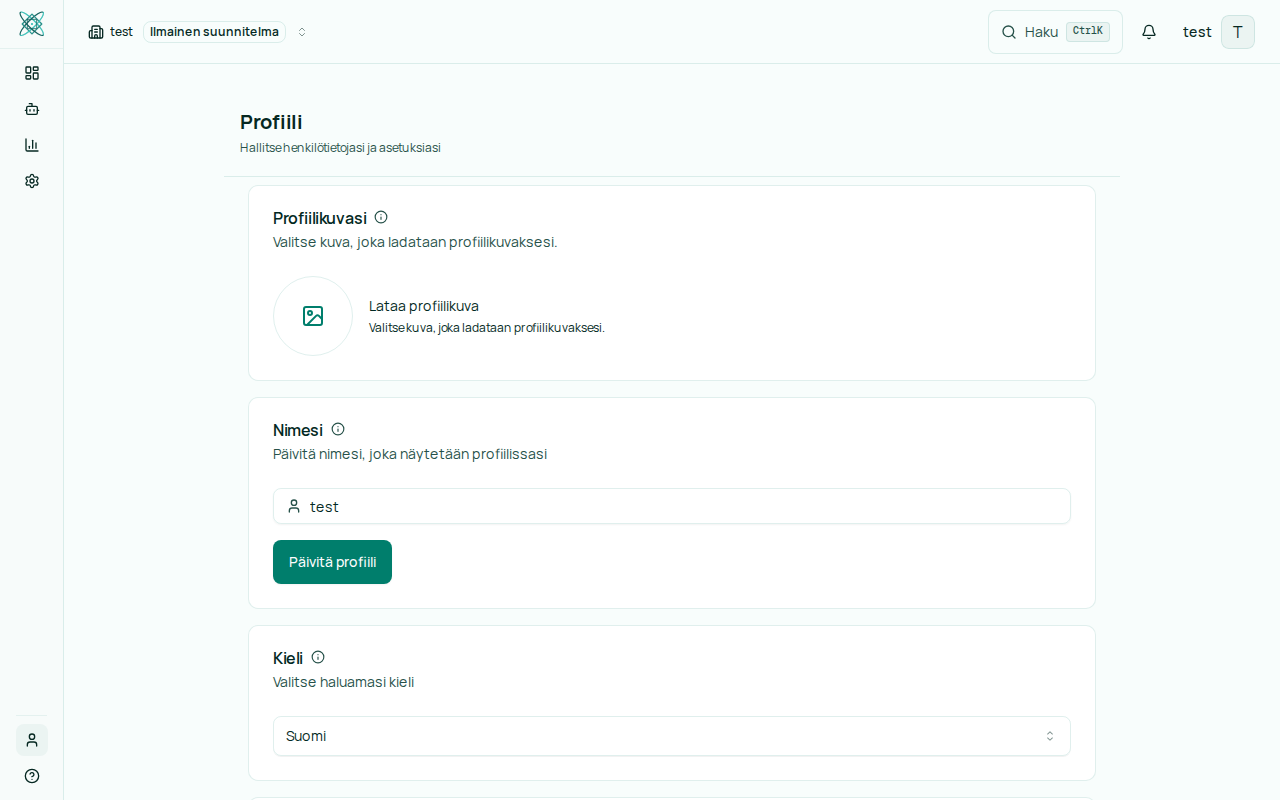Open the dashboard grid icon
This screenshot has height=800, width=1280.
[32, 73]
